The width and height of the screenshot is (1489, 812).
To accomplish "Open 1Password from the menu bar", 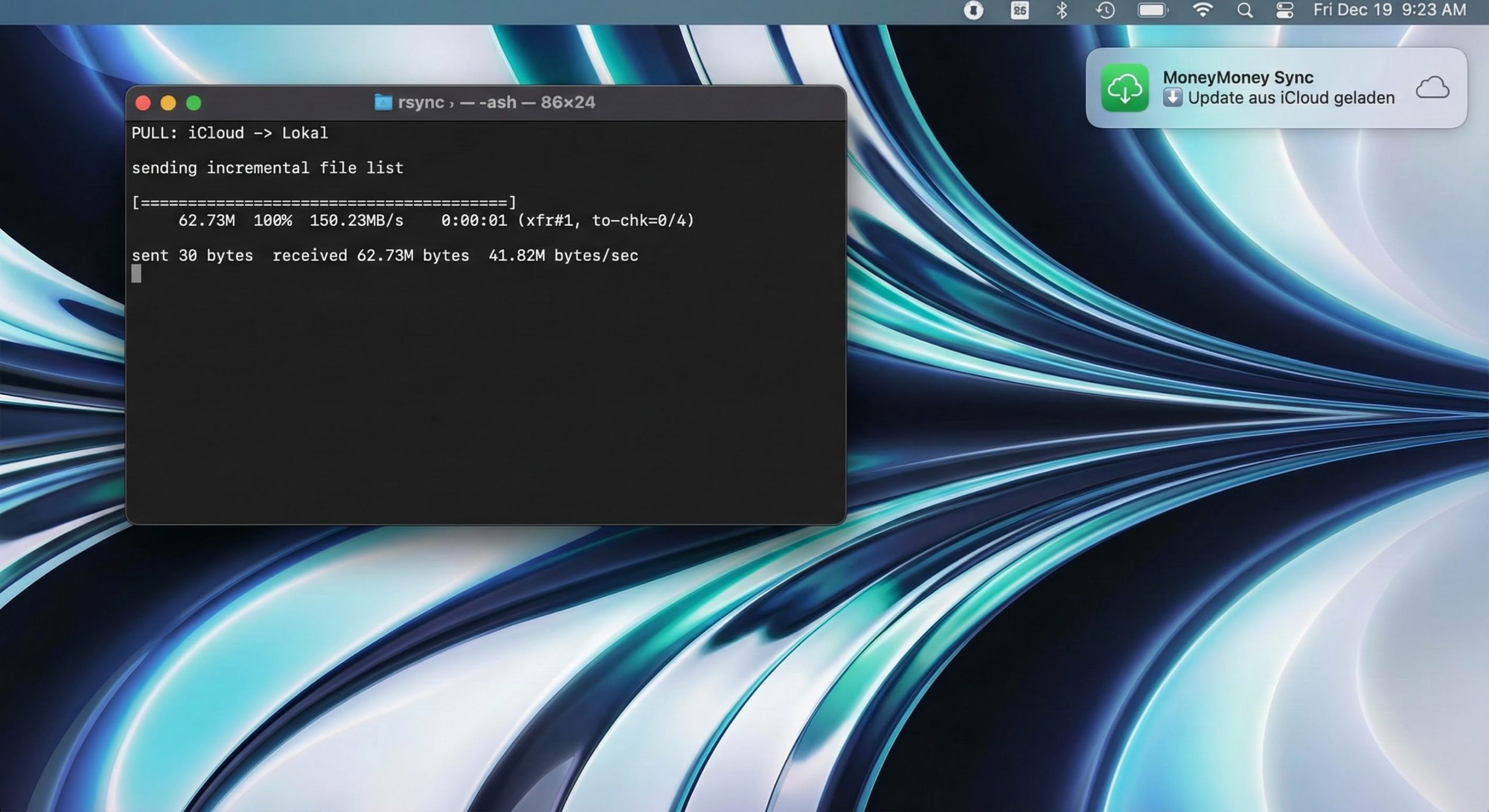I will pos(974,10).
